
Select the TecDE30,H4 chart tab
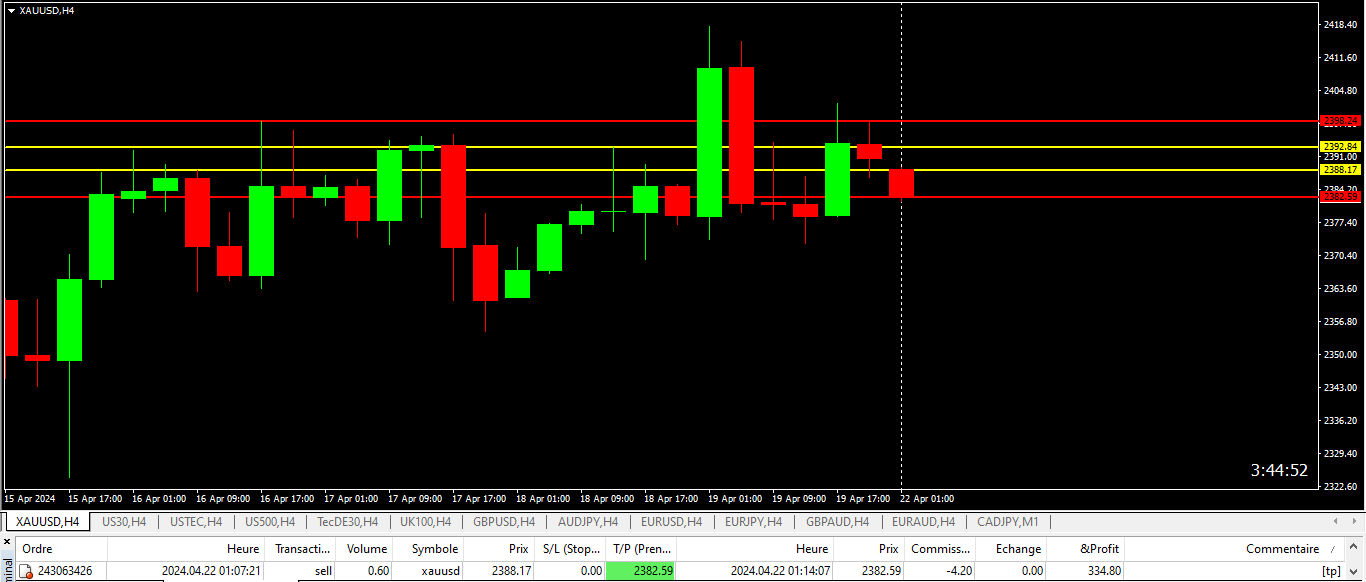[x=348, y=522]
